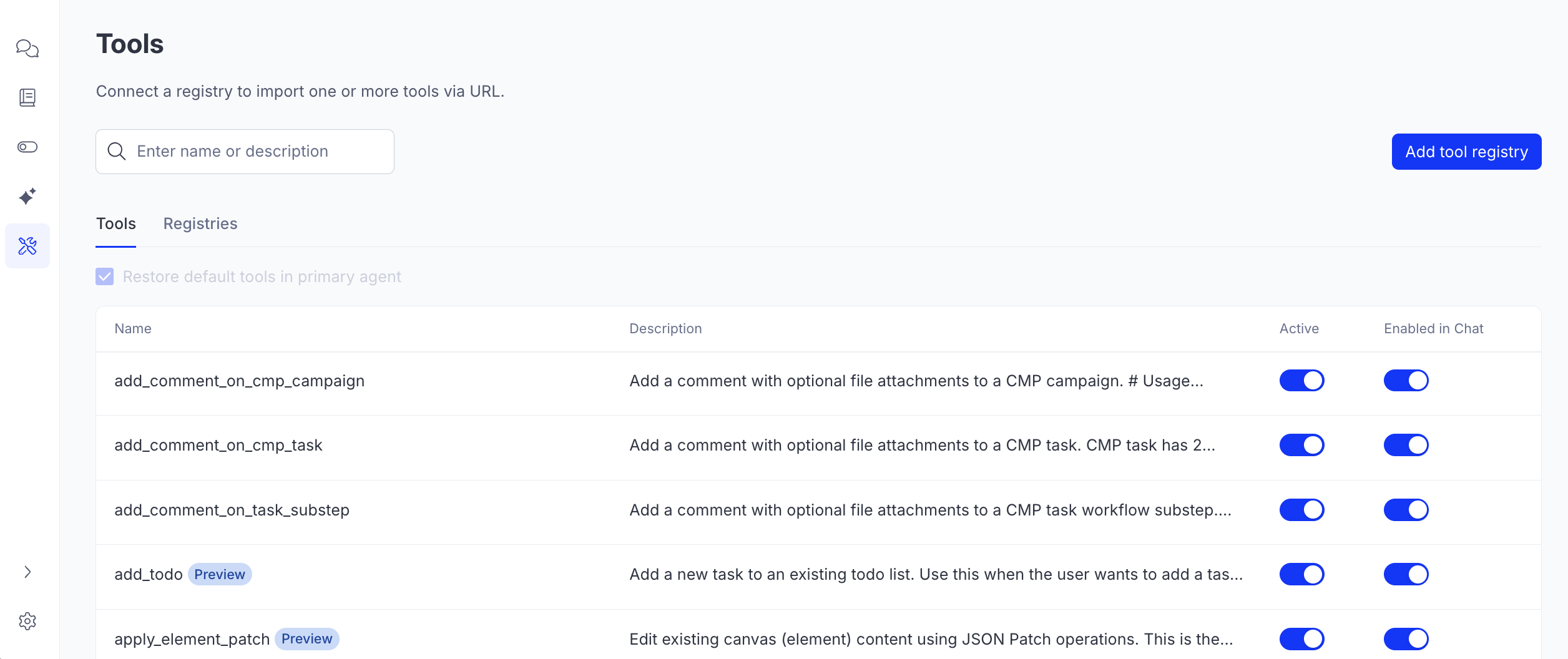
Task: Select the Tools tab
Action: [116, 223]
